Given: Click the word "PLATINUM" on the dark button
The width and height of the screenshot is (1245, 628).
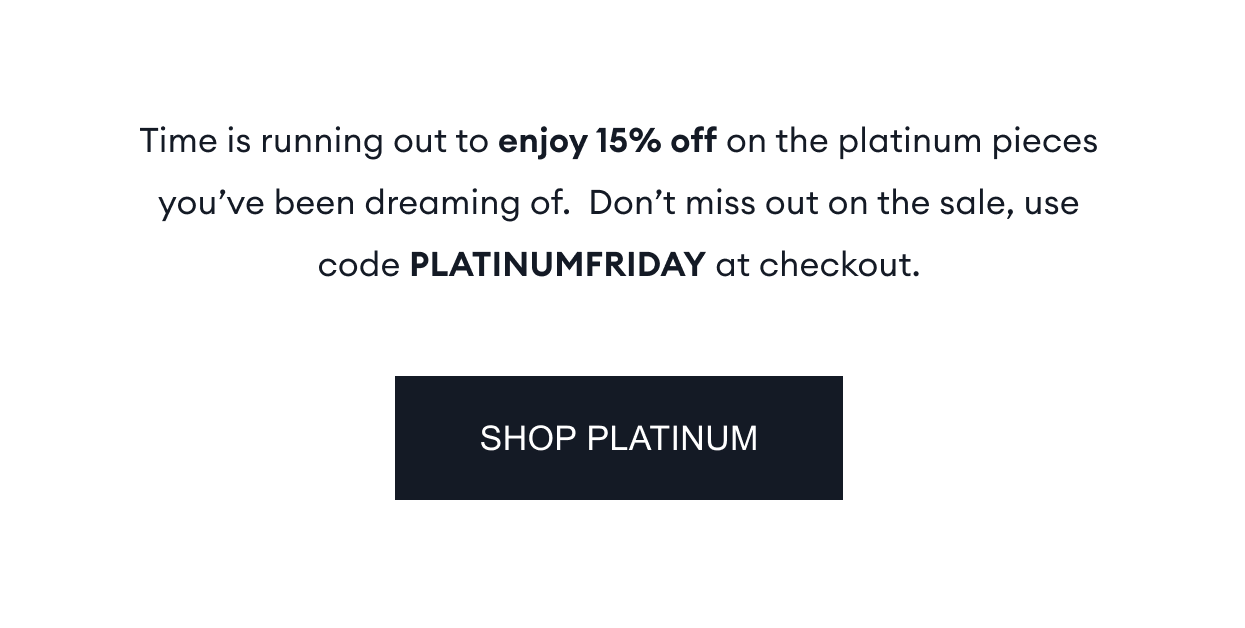Looking at the screenshot, I should [672, 438].
